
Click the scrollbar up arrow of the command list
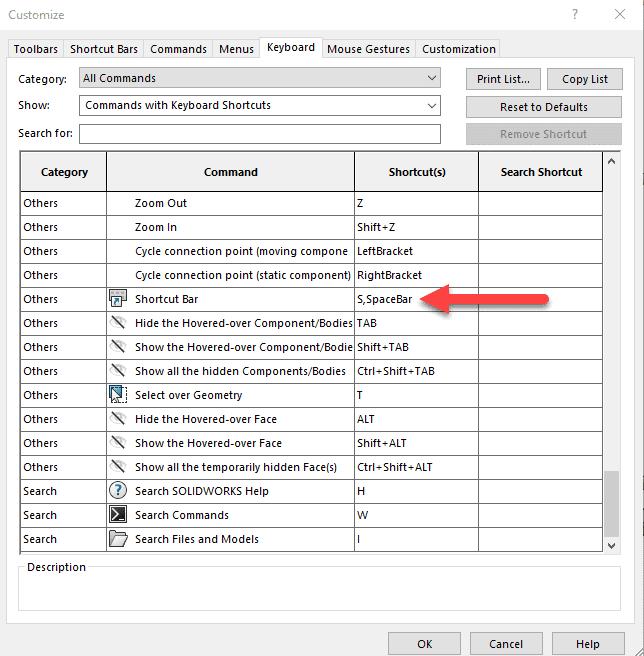[x=611, y=161]
